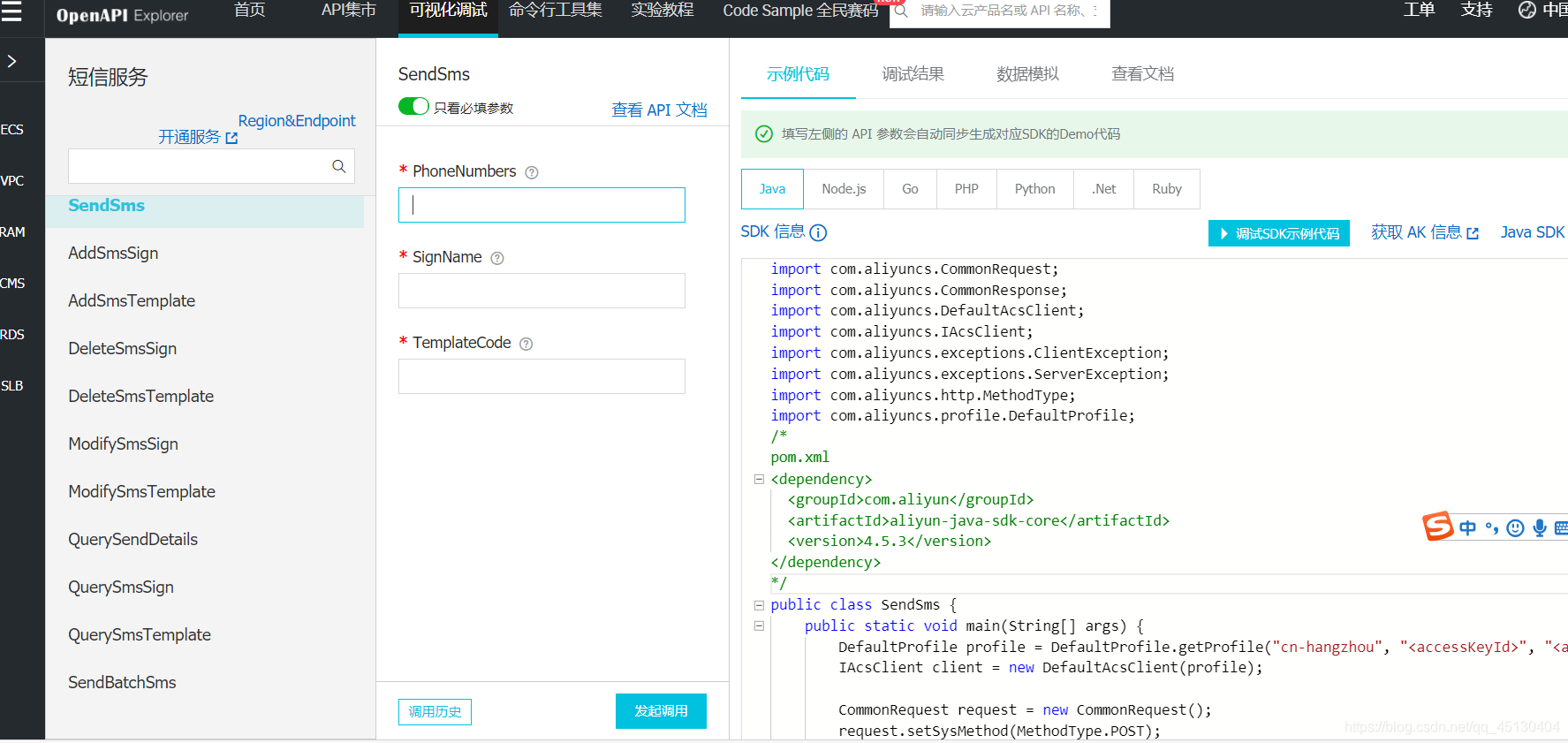This screenshot has height=743, width=1568.
Task: Select Java language tab
Action: pyautogui.click(x=772, y=189)
